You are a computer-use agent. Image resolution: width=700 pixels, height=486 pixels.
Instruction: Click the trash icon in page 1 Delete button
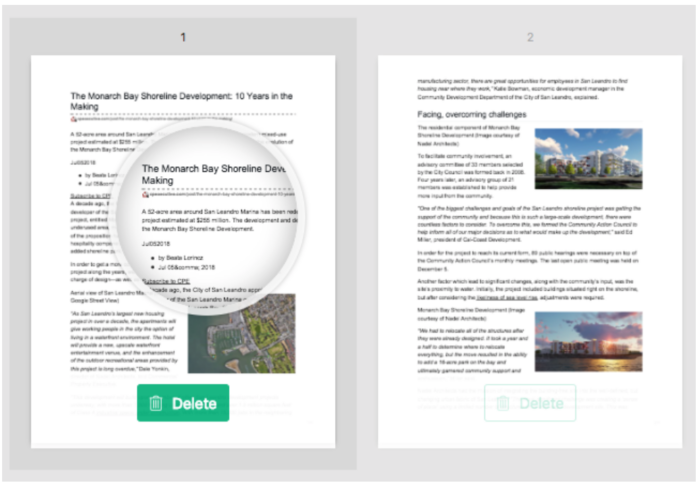point(156,403)
